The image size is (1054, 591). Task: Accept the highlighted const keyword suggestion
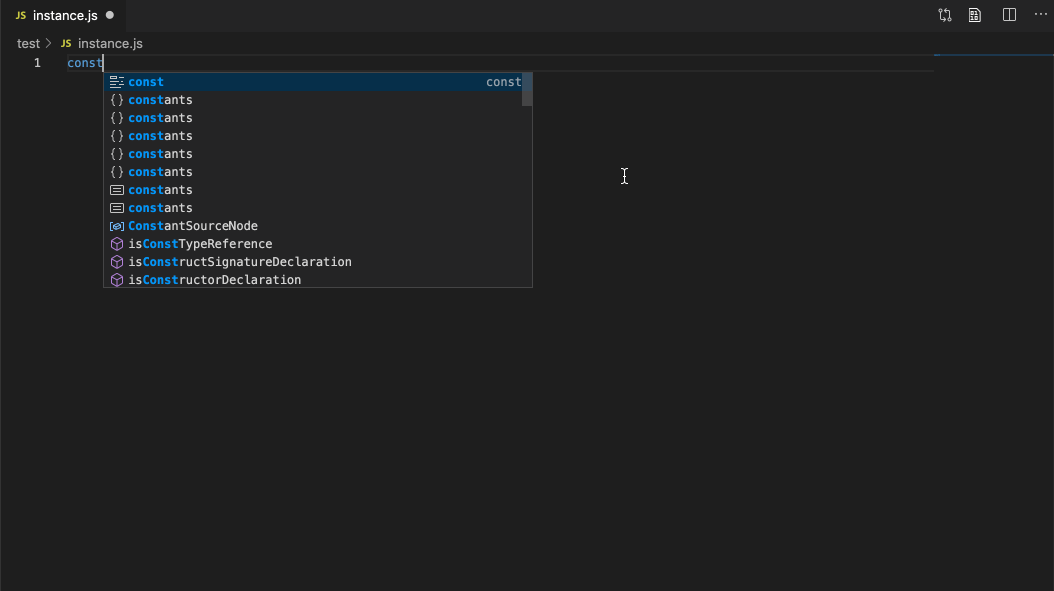(x=313, y=82)
